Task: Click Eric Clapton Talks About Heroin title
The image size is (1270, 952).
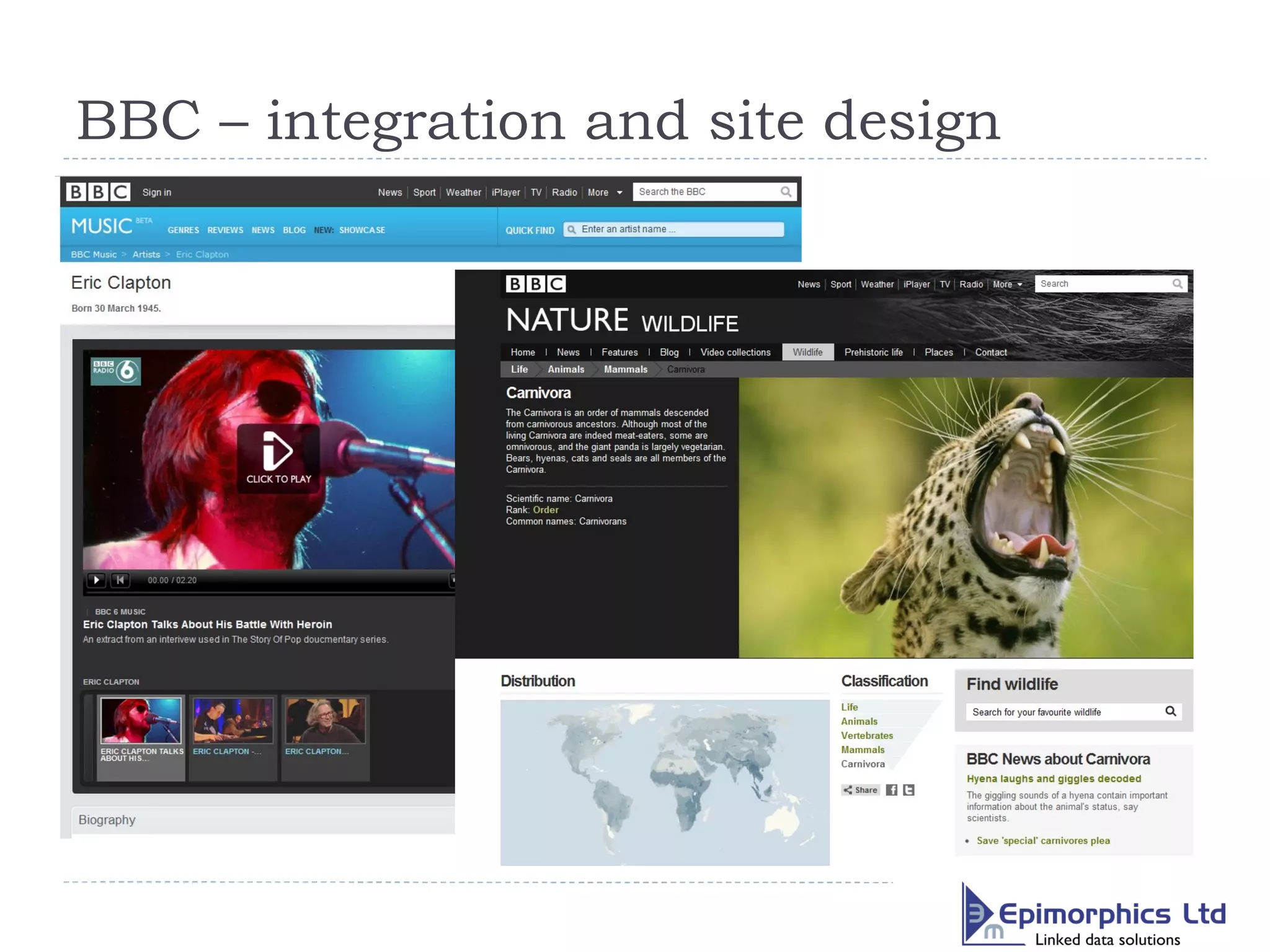Action: (x=207, y=624)
